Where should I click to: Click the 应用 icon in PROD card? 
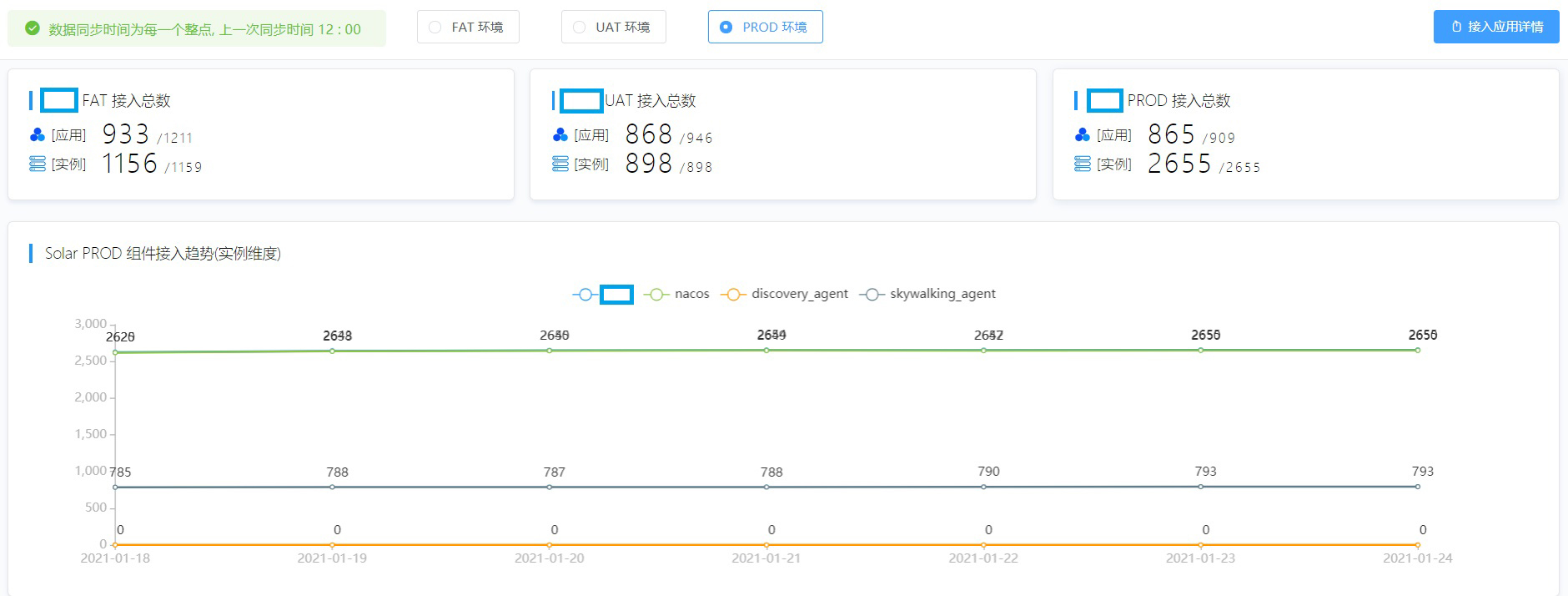[x=1083, y=135]
